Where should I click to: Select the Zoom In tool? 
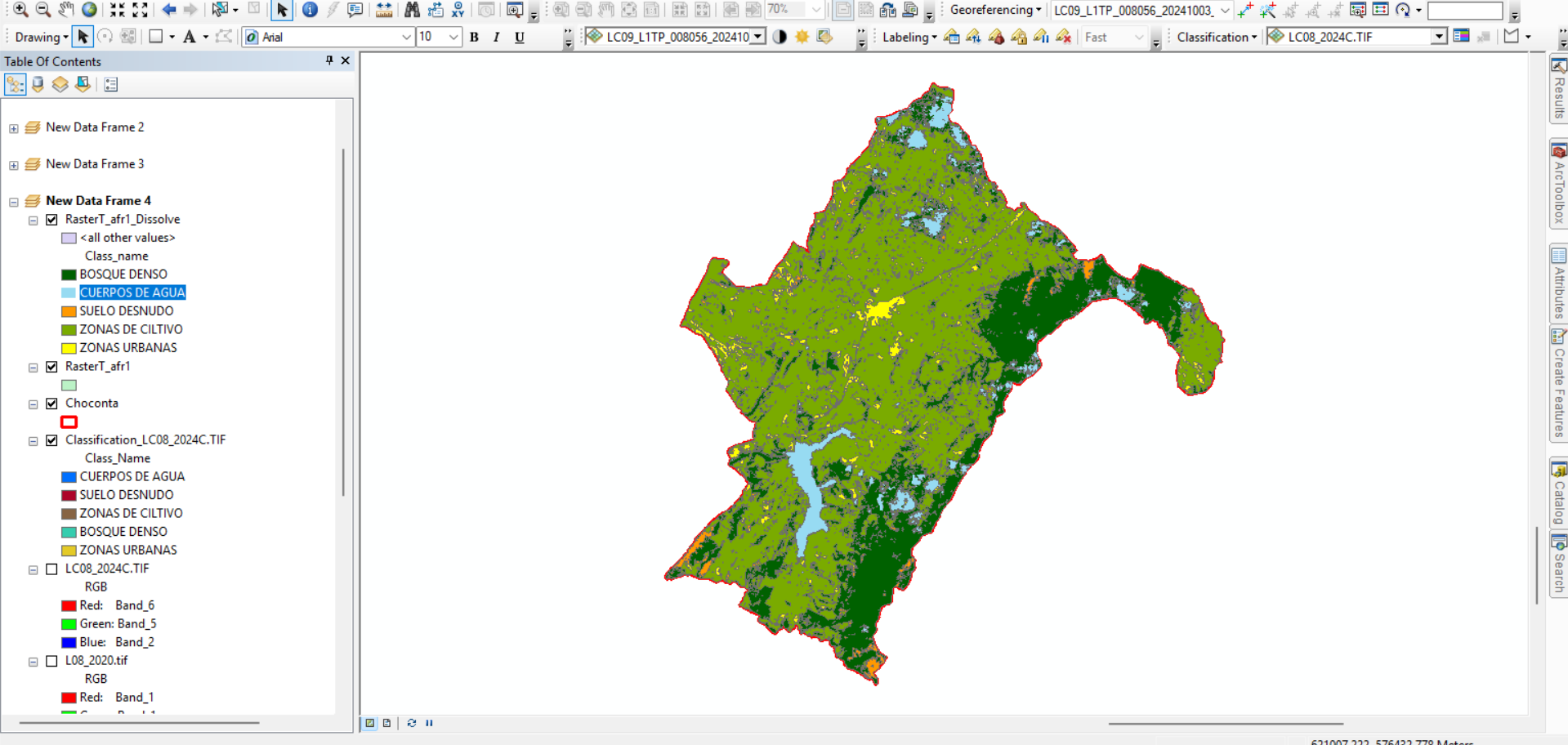pyautogui.click(x=20, y=10)
